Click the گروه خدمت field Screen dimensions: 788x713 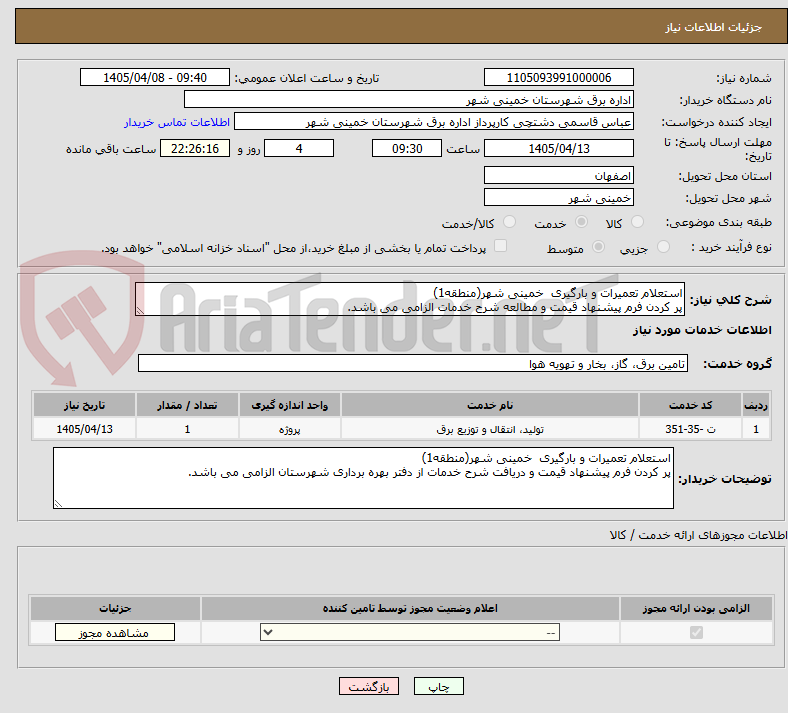413,363
